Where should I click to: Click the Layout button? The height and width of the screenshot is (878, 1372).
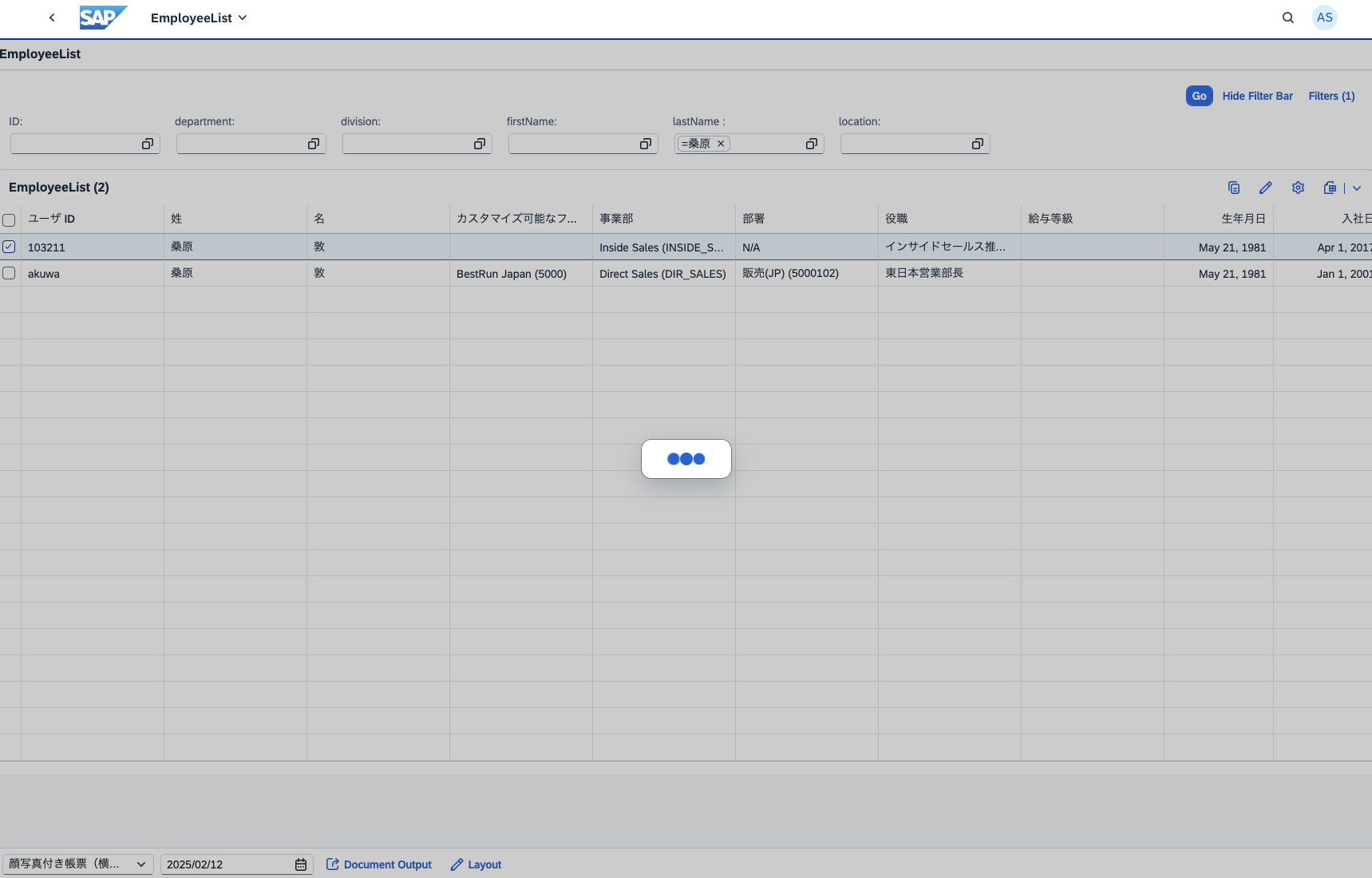pyautogui.click(x=476, y=864)
